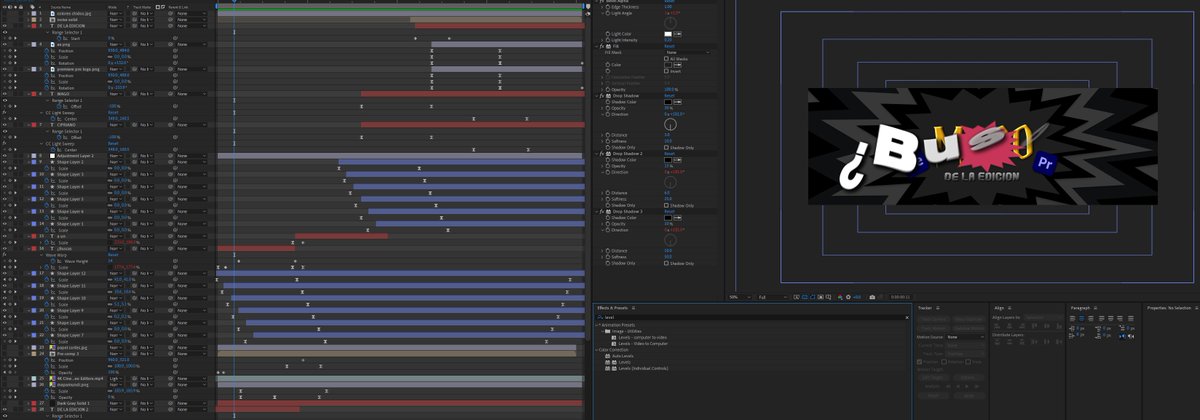Choose right-to-left text direction in Paragraph panel
Screen dimensions: 1200x420
(x=1131, y=336)
